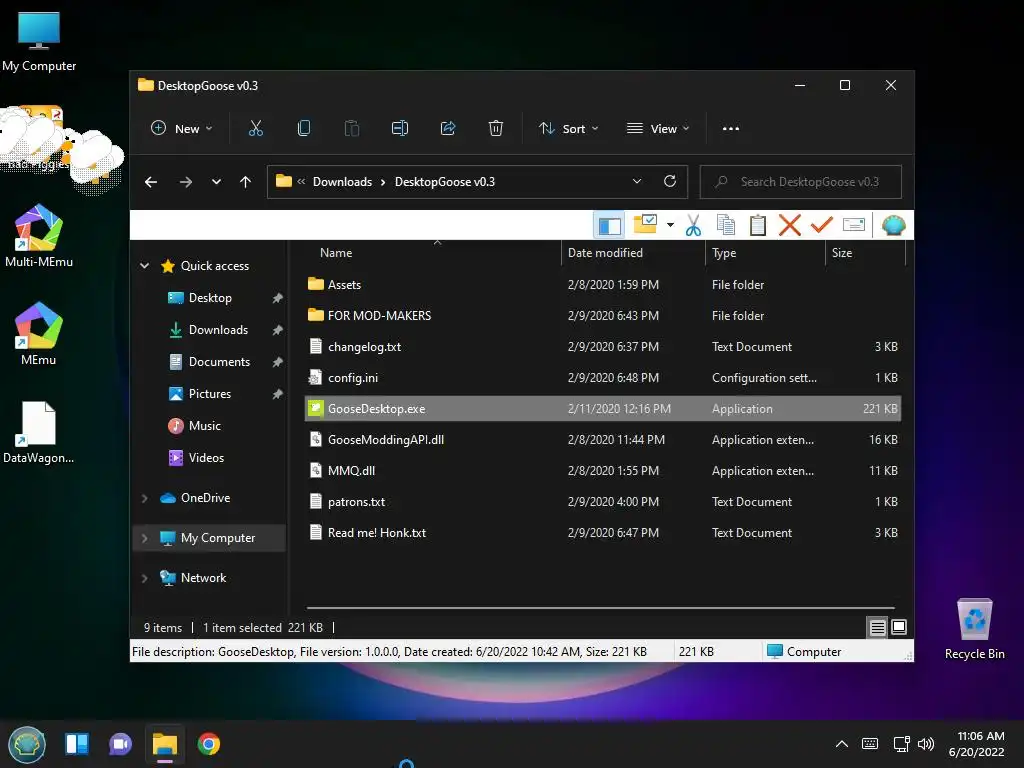This screenshot has width=1024, height=768.
Task: Click the Downloads breadcrumb in address bar
Action: click(x=342, y=182)
